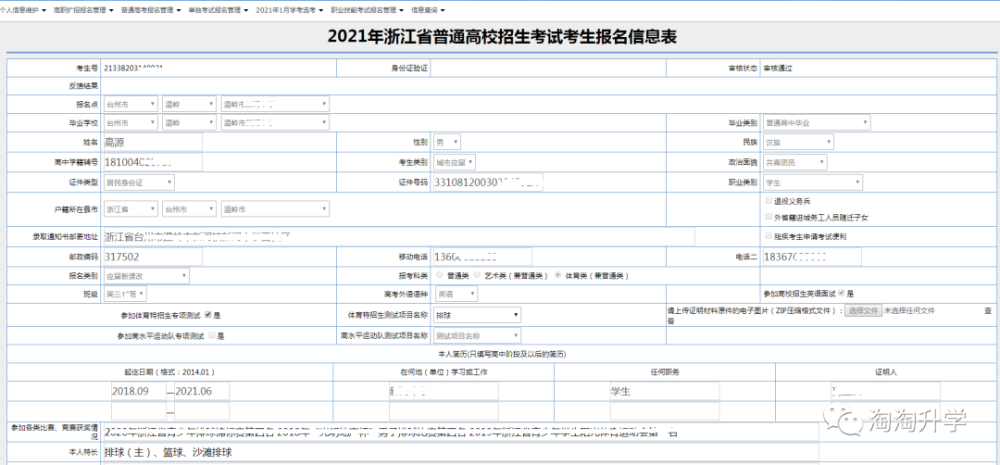Click the start date field showing 2018.09
Viewport: 1000px width, 465px height.
pos(138,391)
